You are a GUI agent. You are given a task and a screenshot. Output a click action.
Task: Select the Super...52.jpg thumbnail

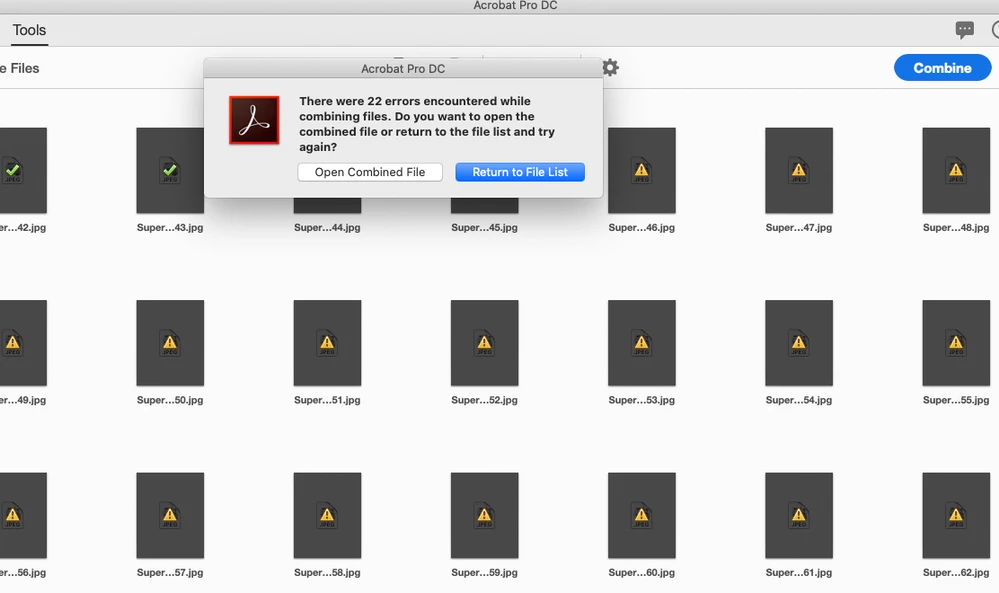point(485,343)
